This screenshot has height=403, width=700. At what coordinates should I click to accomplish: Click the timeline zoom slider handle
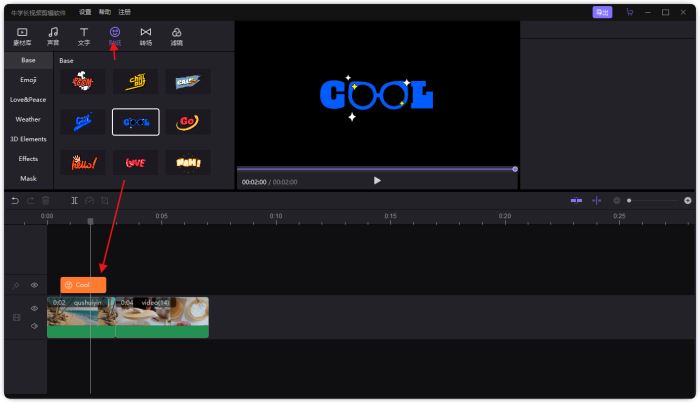pyautogui.click(x=629, y=200)
